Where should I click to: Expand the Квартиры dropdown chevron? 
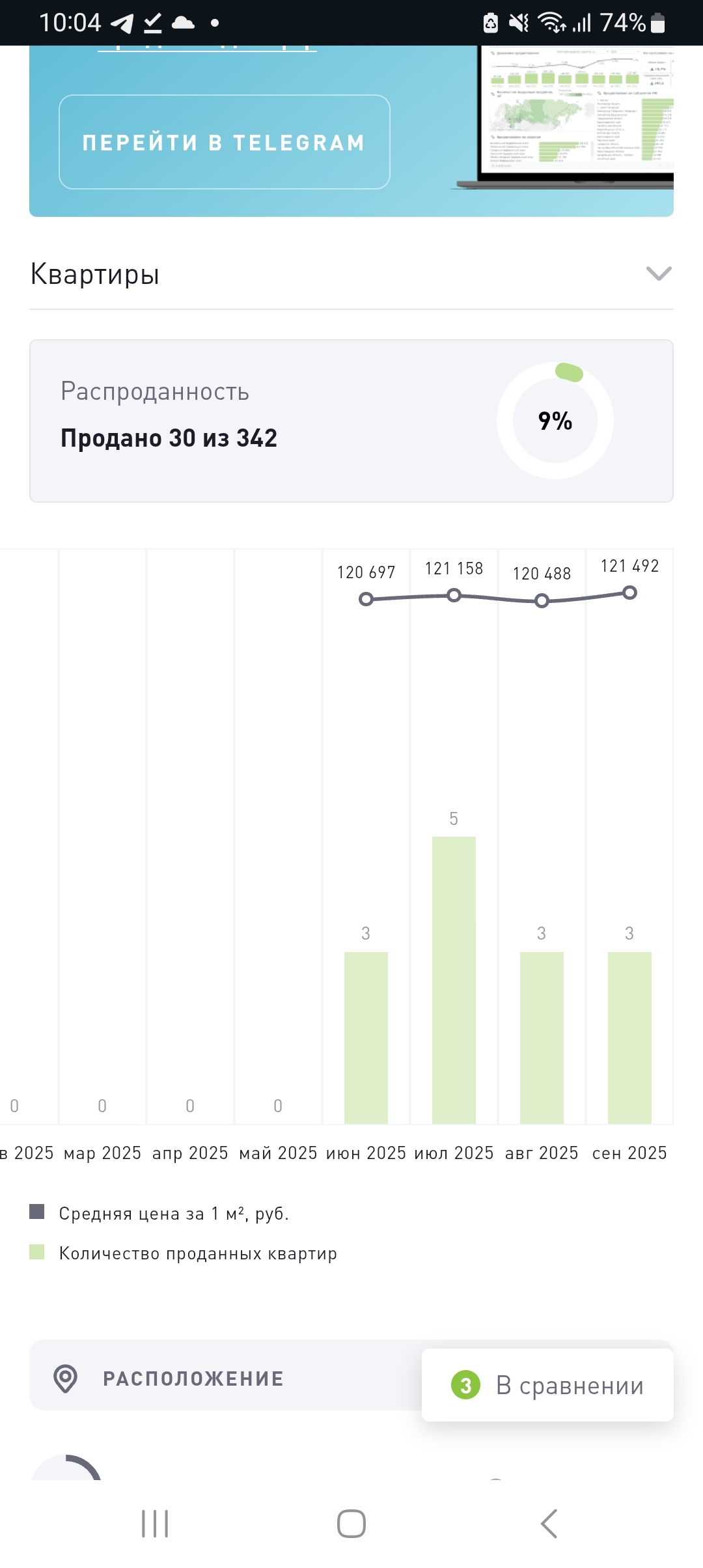[x=658, y=273]
